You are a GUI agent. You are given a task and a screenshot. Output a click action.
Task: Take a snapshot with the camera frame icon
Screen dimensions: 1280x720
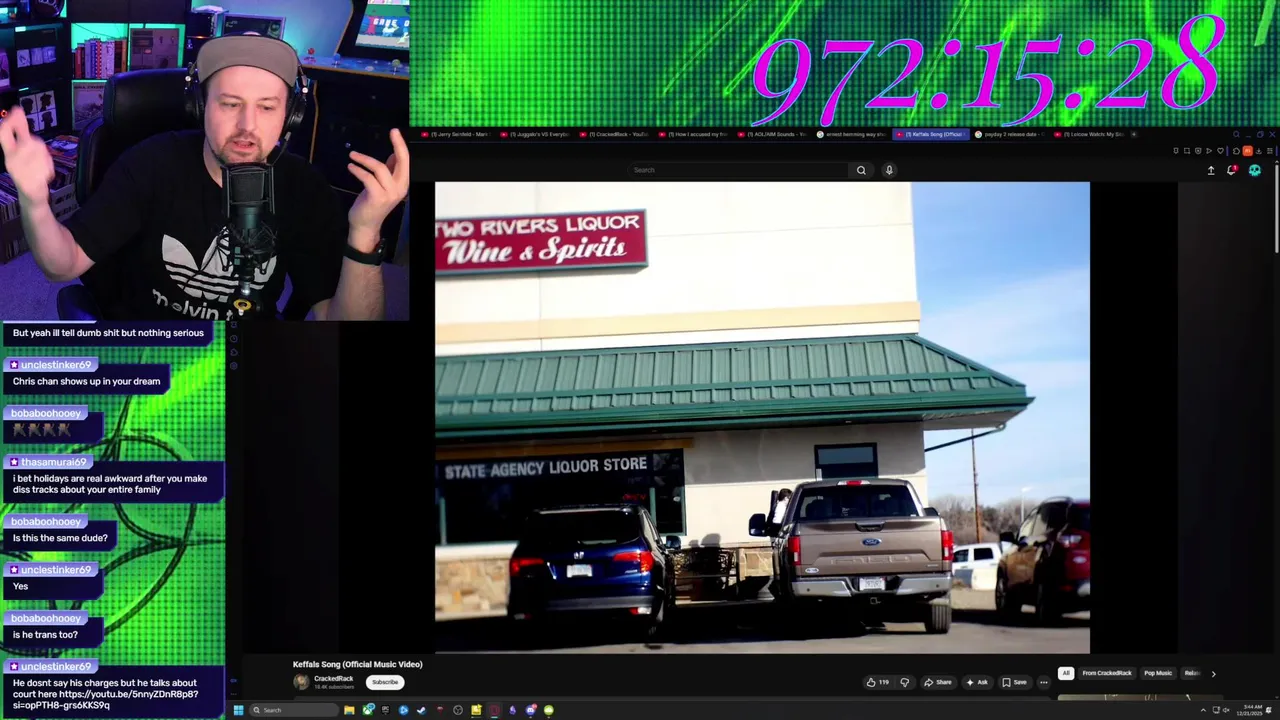(x=1187, y=151)
